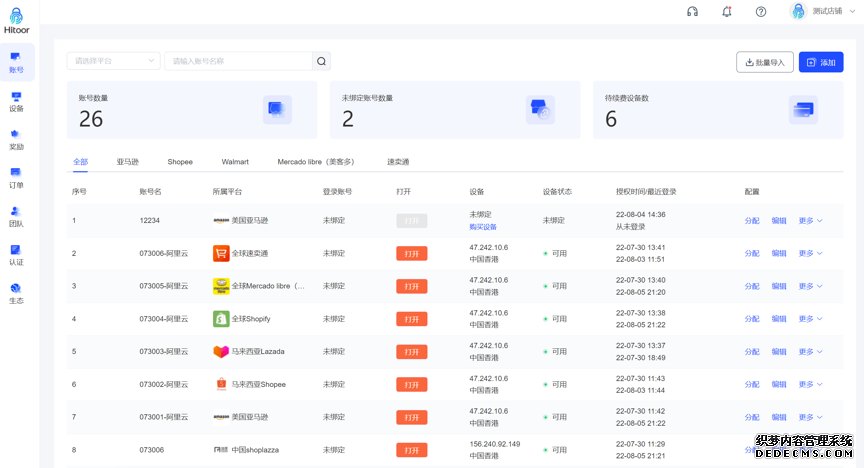Expand 更多 menu for 073006-阿里云
864x468 pixels.
point(811,254)
